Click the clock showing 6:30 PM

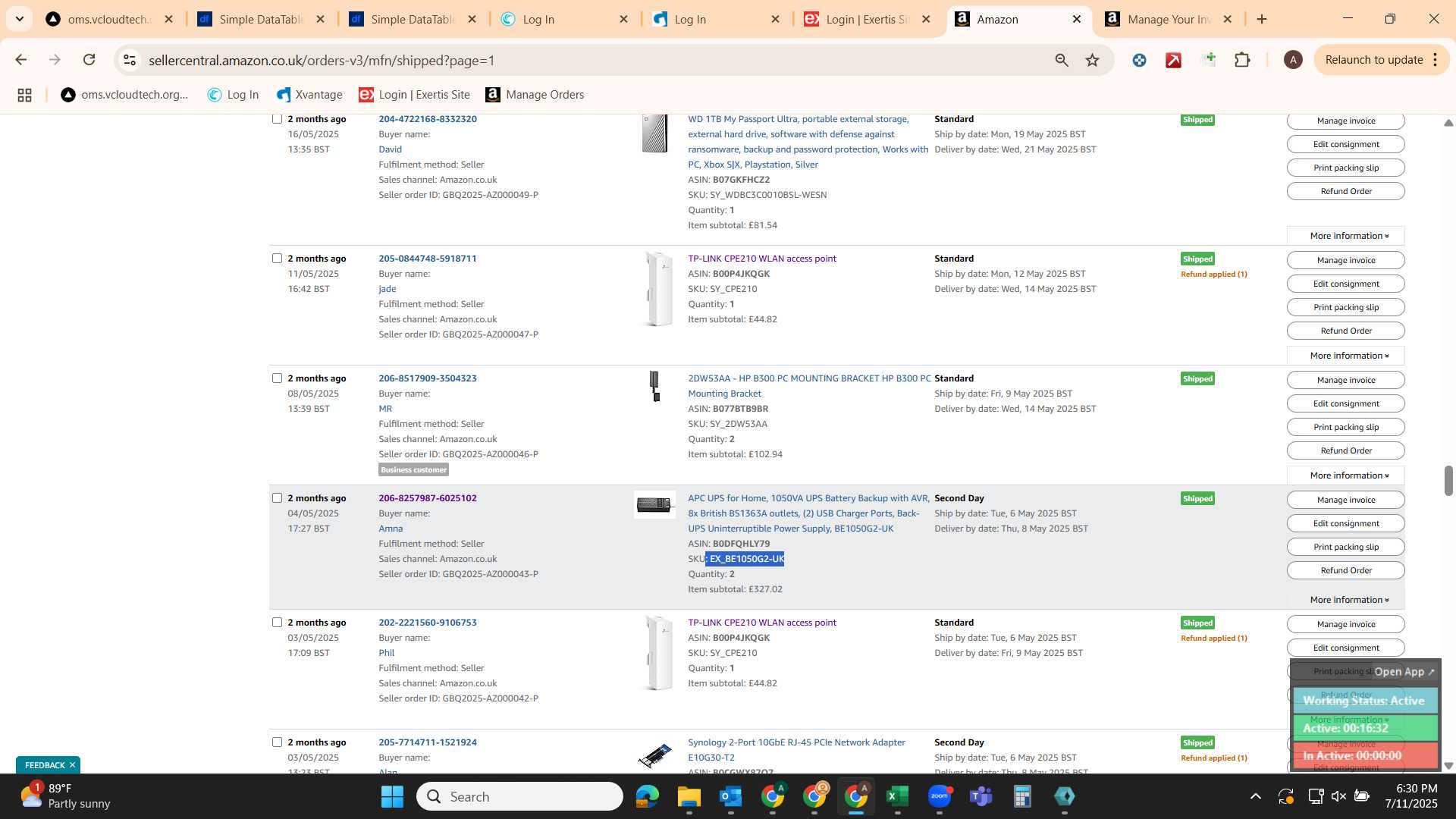click(x=1416, y=789)
